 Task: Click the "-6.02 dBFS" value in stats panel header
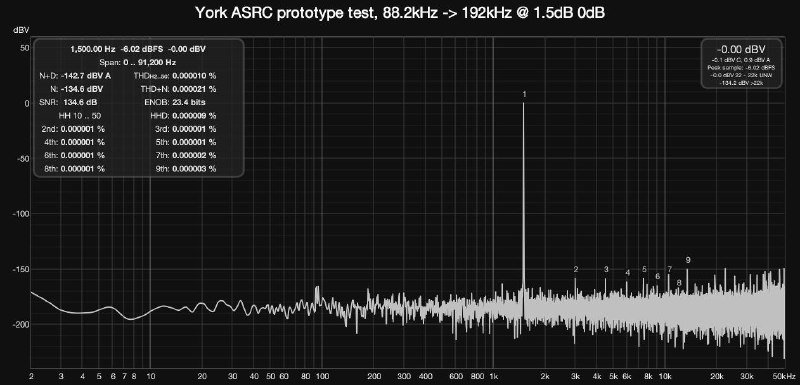(x=141, y=49)
